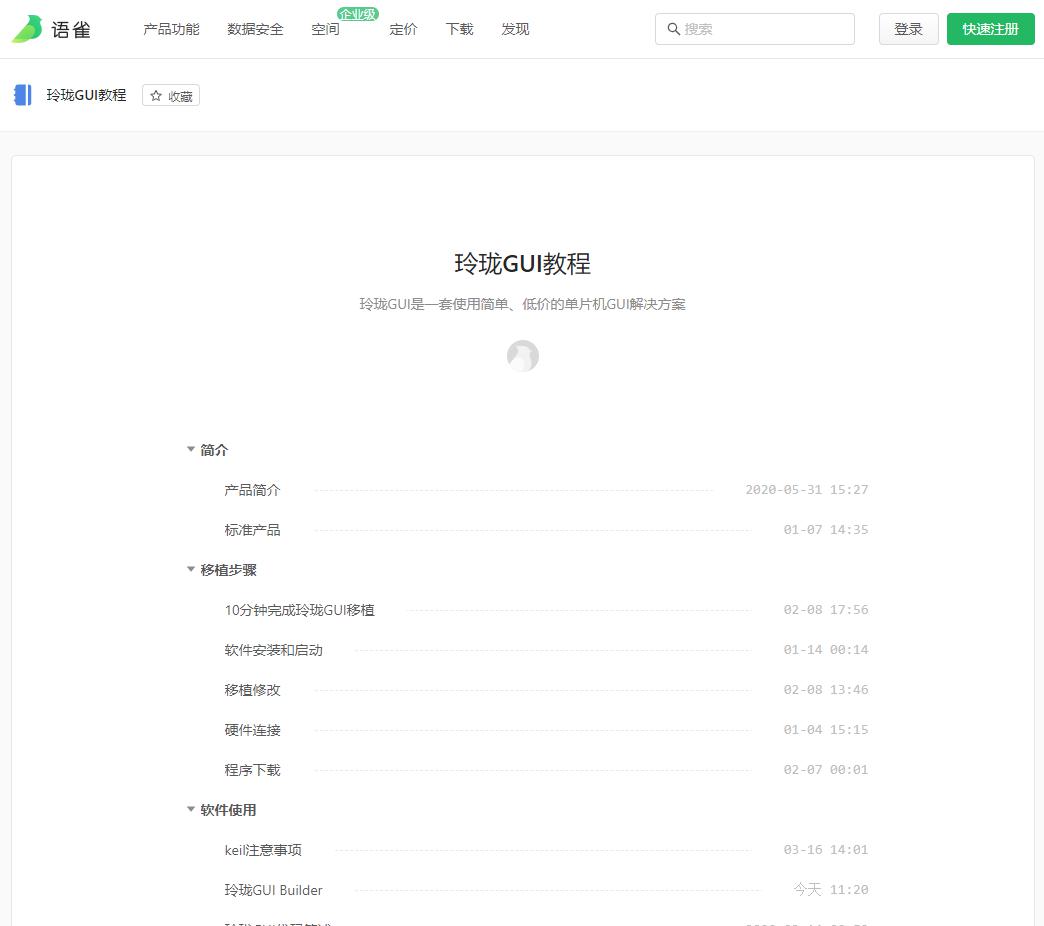Click the magnifier icon in the search box

[x=673, y=29]
